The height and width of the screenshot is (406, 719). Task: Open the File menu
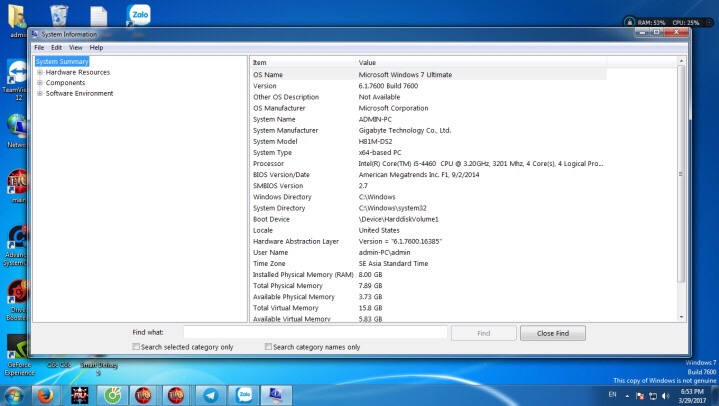point(39,47)
